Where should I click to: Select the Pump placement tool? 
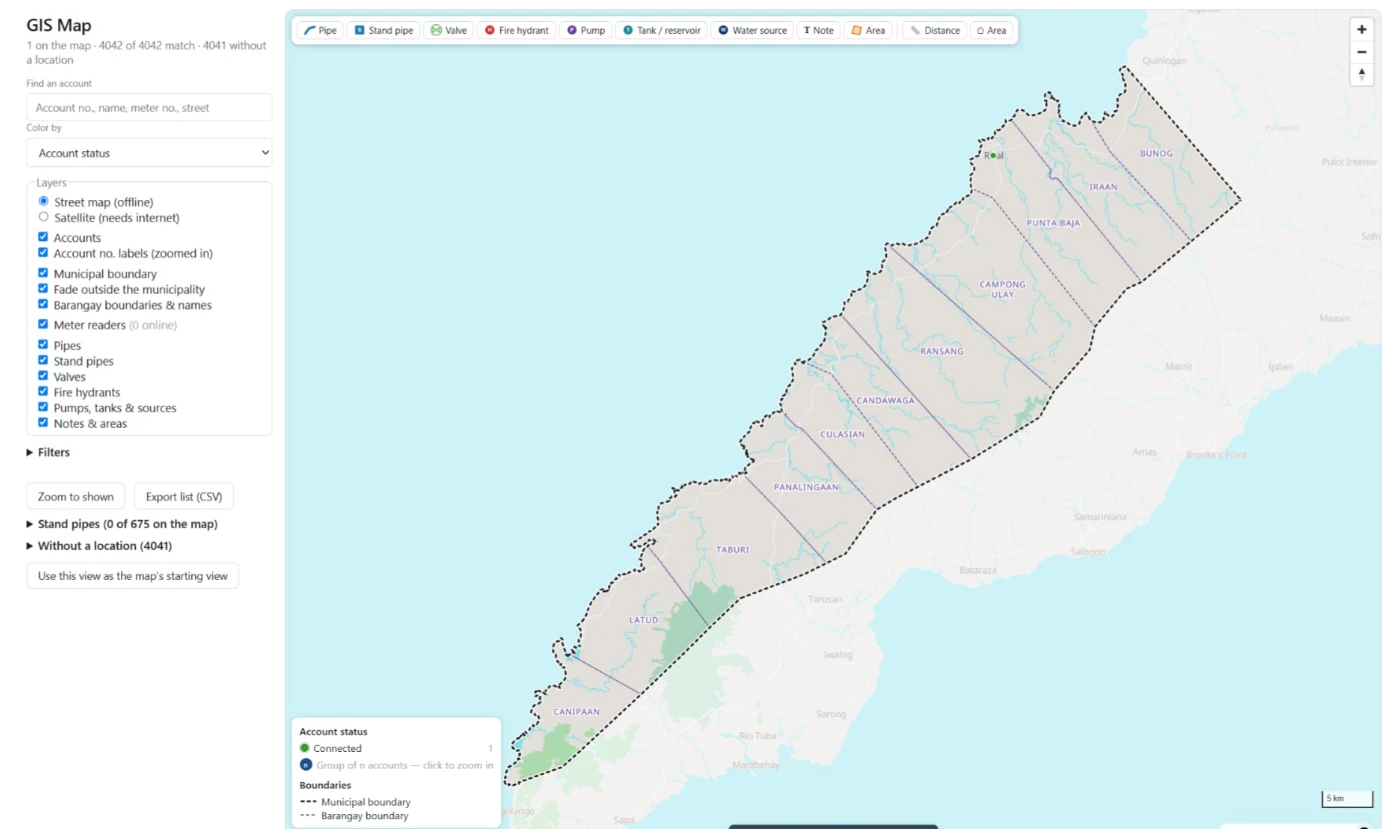point(586,31)
